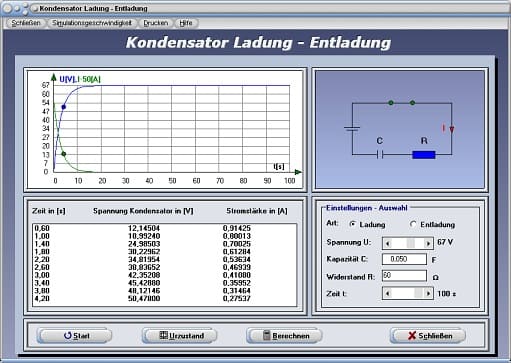Image resolution: width=511 pixels, height=363 pixels.
Task: Click the 'Zeit in [s]' column header
Action: coord(49,211)
